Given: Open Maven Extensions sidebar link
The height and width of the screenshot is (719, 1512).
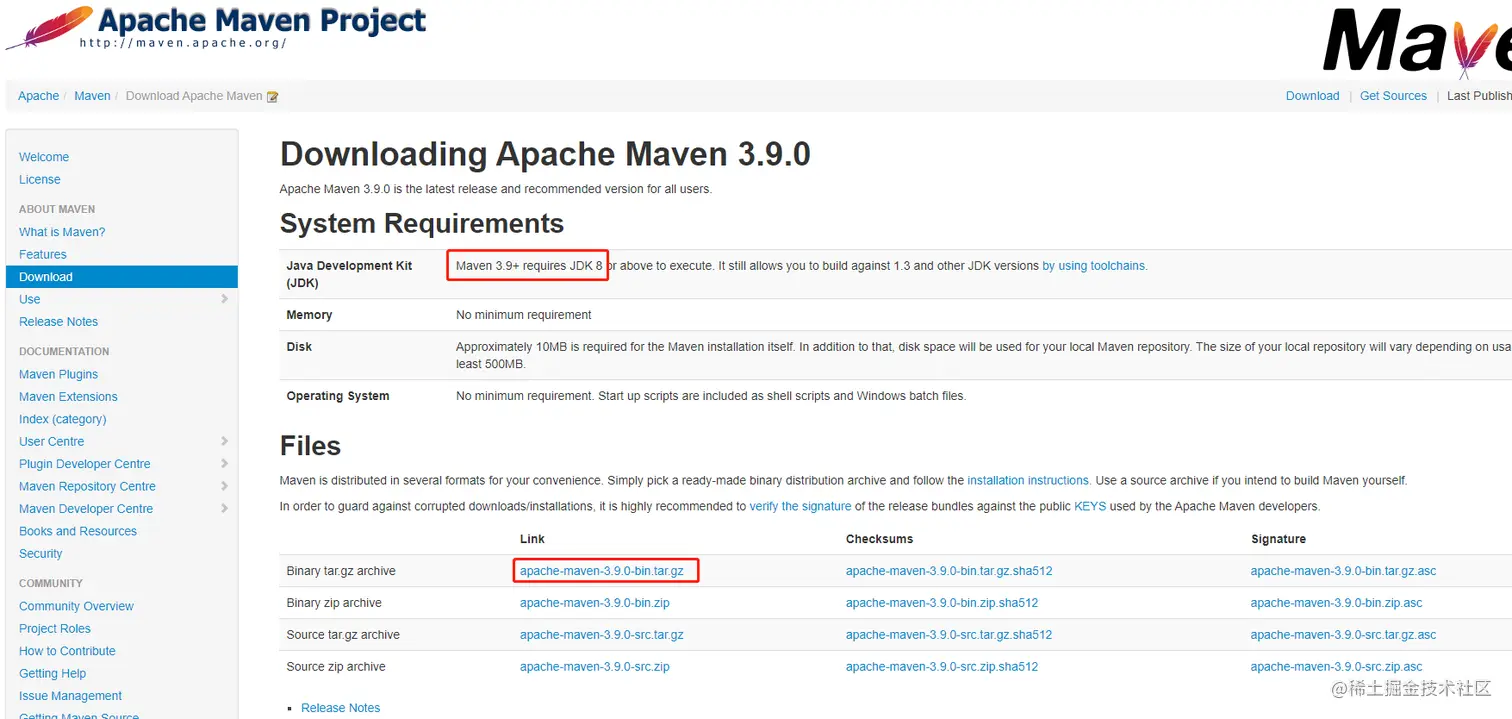Looking at the screenshot, I should point(68,397).
